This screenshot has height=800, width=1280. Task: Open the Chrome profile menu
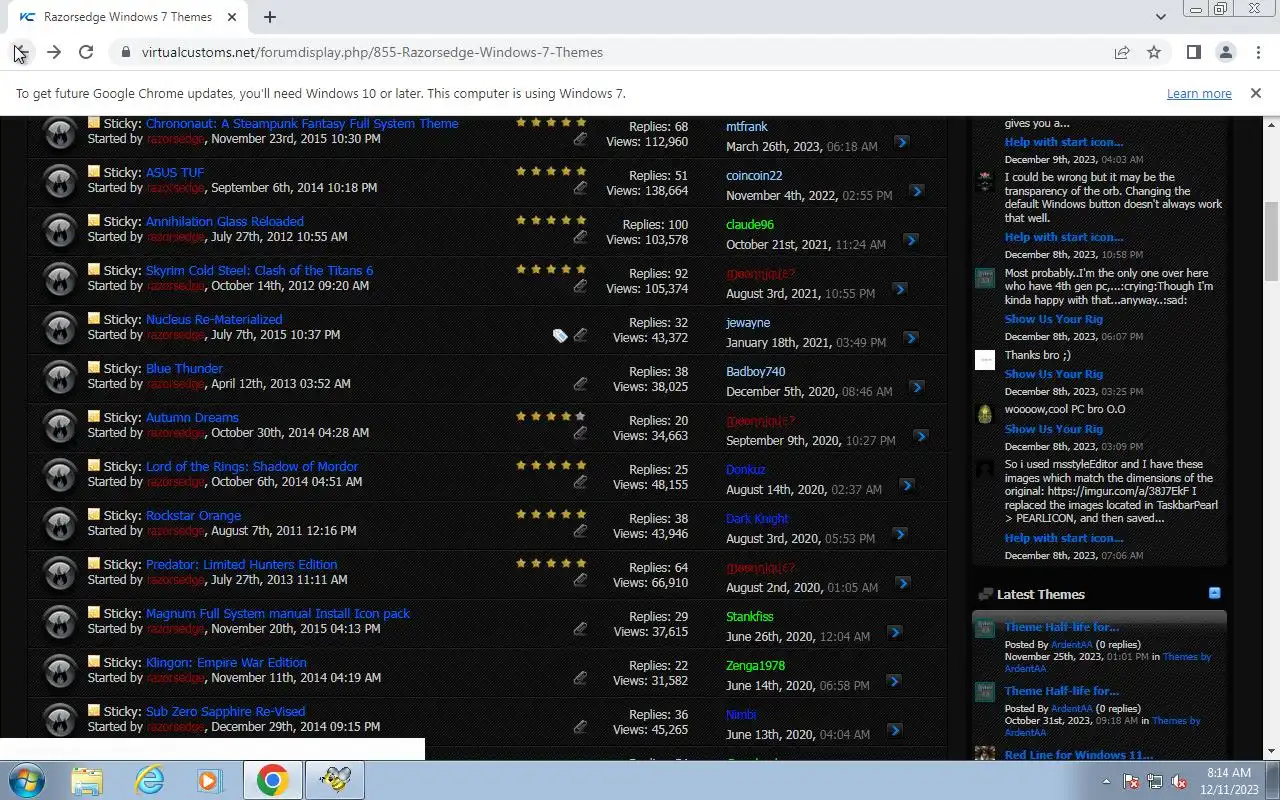pos(1225,52)
